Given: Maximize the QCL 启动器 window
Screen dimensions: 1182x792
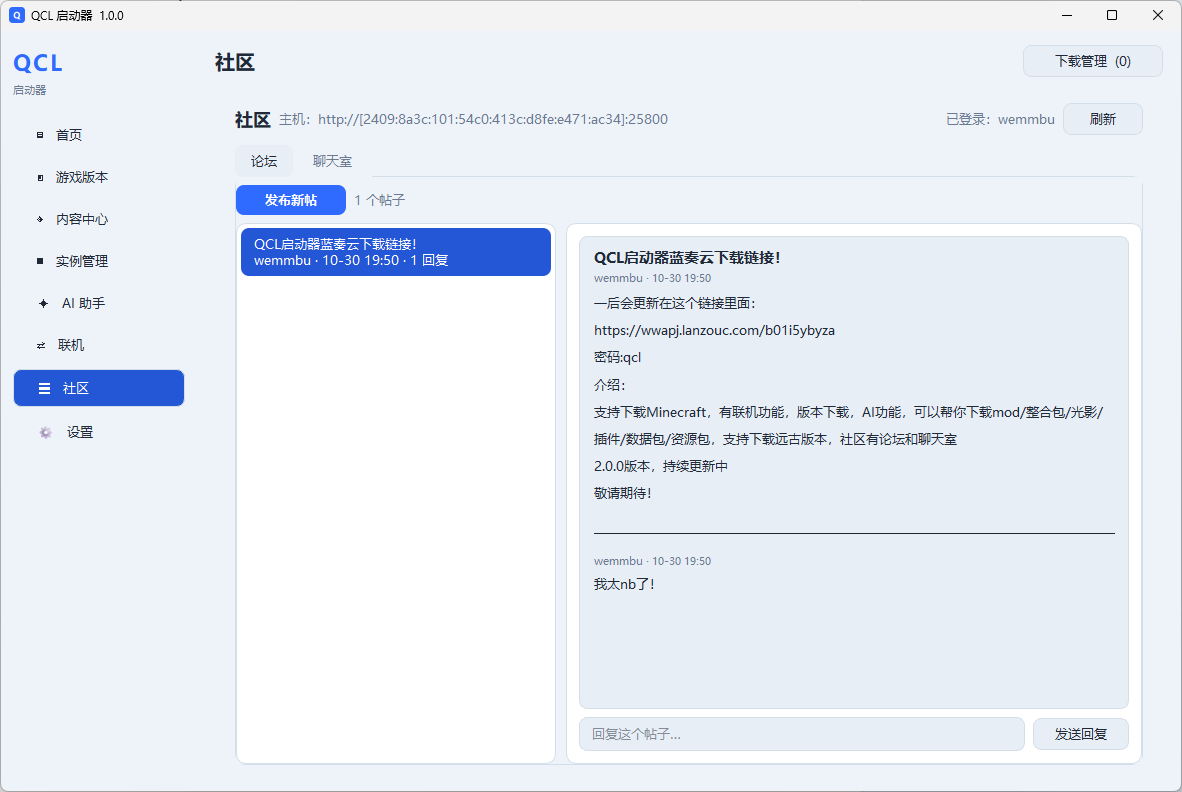Looking at the screenshot, I should pos(1112,15).
